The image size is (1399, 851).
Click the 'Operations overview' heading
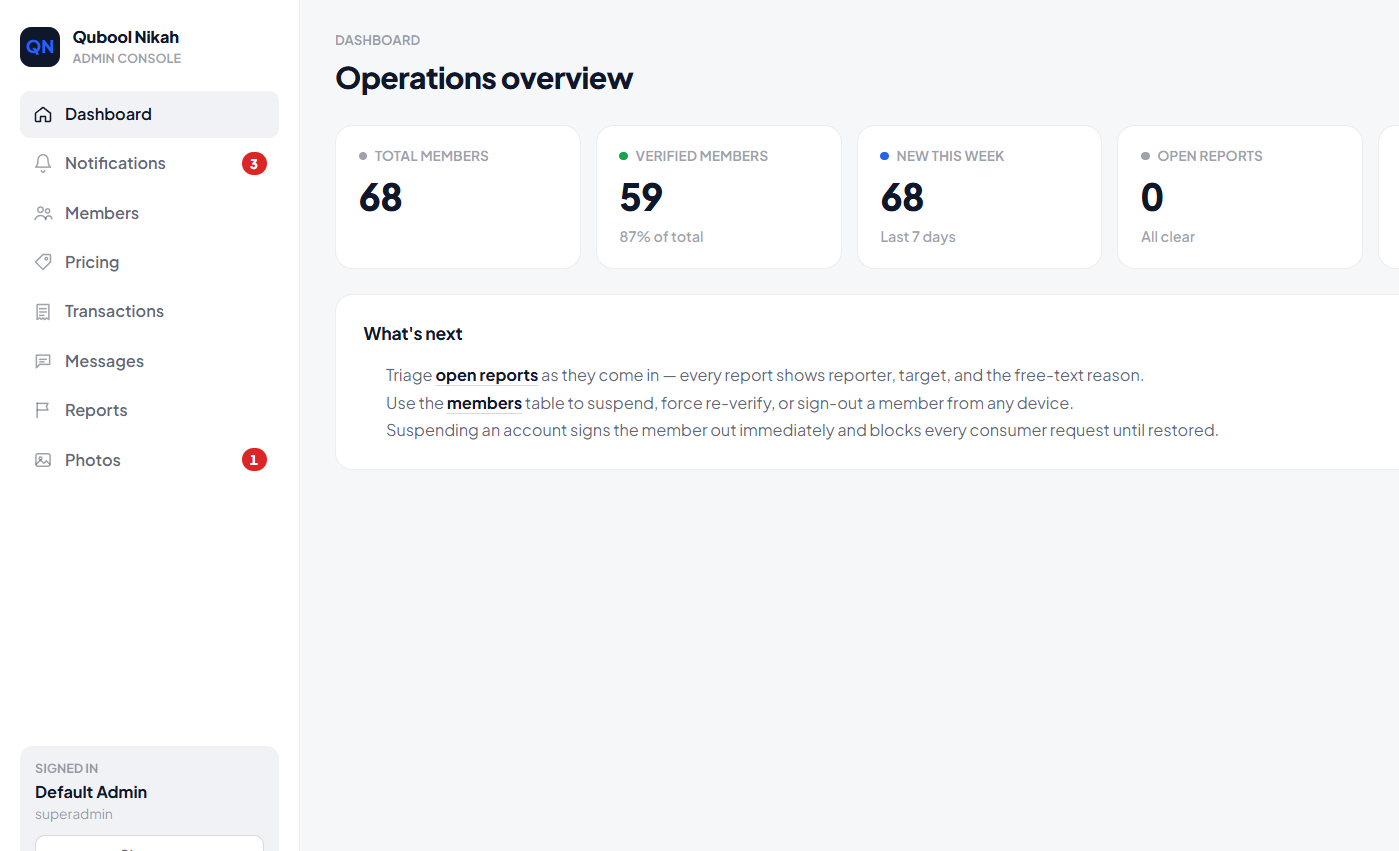[x=484, y=78]
